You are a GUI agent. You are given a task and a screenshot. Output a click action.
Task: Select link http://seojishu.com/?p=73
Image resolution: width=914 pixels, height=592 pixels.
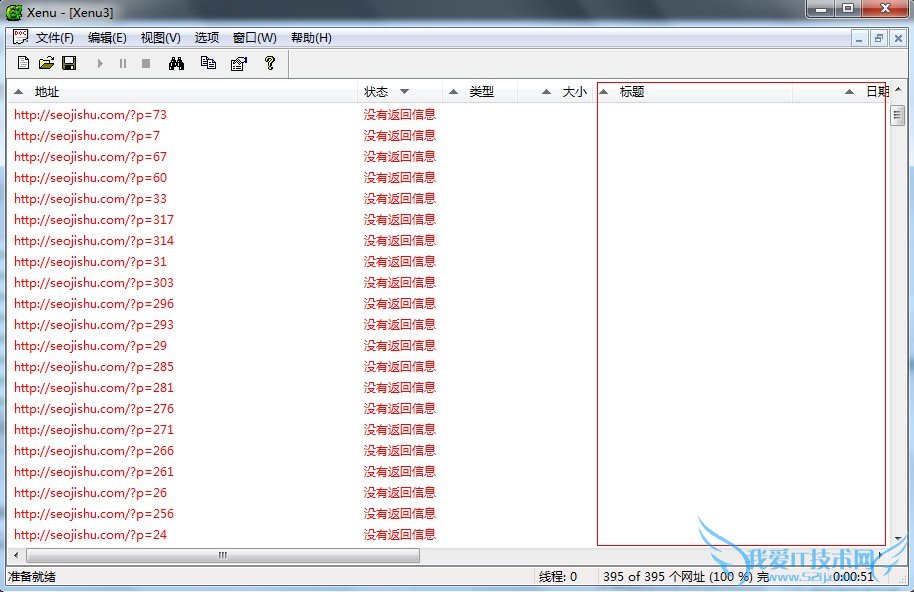point(90,115)
